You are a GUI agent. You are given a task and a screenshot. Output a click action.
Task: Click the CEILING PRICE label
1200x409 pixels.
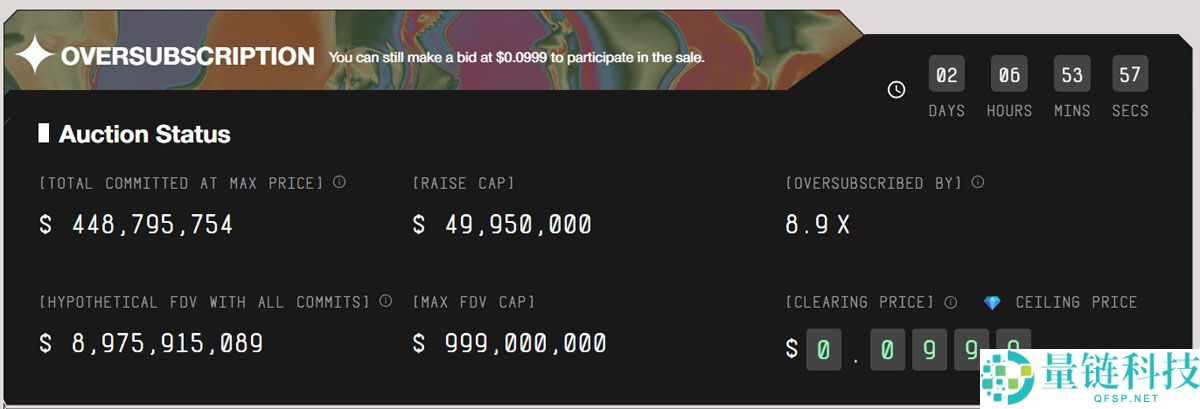[x=1076, y=302]
